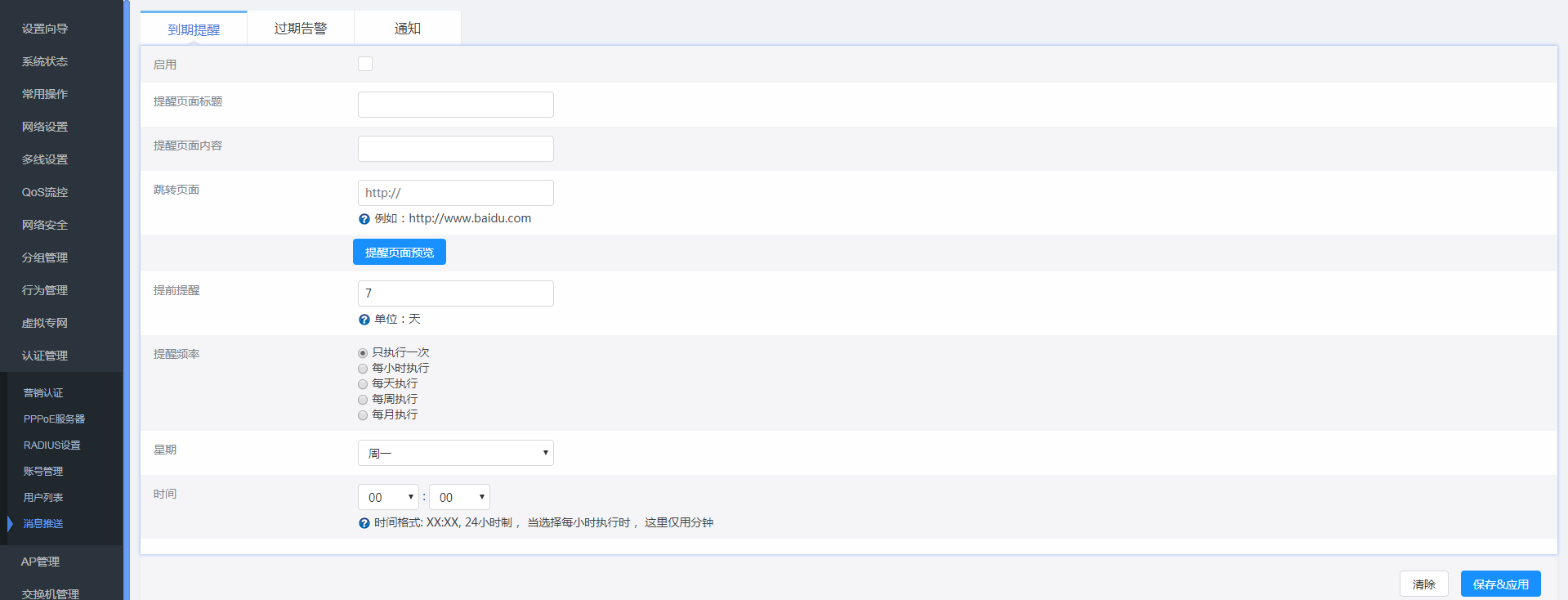Enable the 启用 checkbox
This screenshot has height=600, width=1568.
click(x=365, y=64)
